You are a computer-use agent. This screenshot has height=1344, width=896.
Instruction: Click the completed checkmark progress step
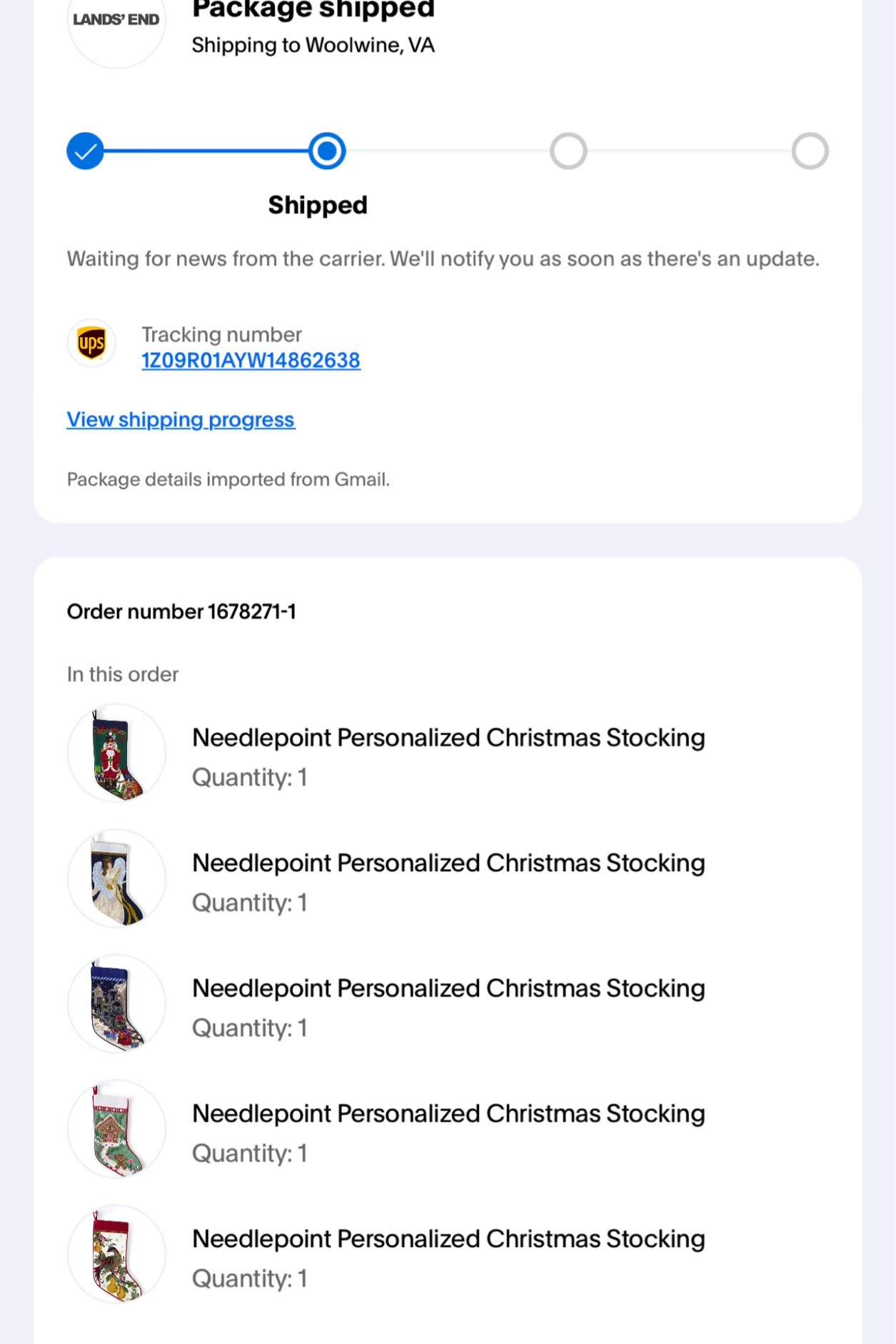(86, 151)
